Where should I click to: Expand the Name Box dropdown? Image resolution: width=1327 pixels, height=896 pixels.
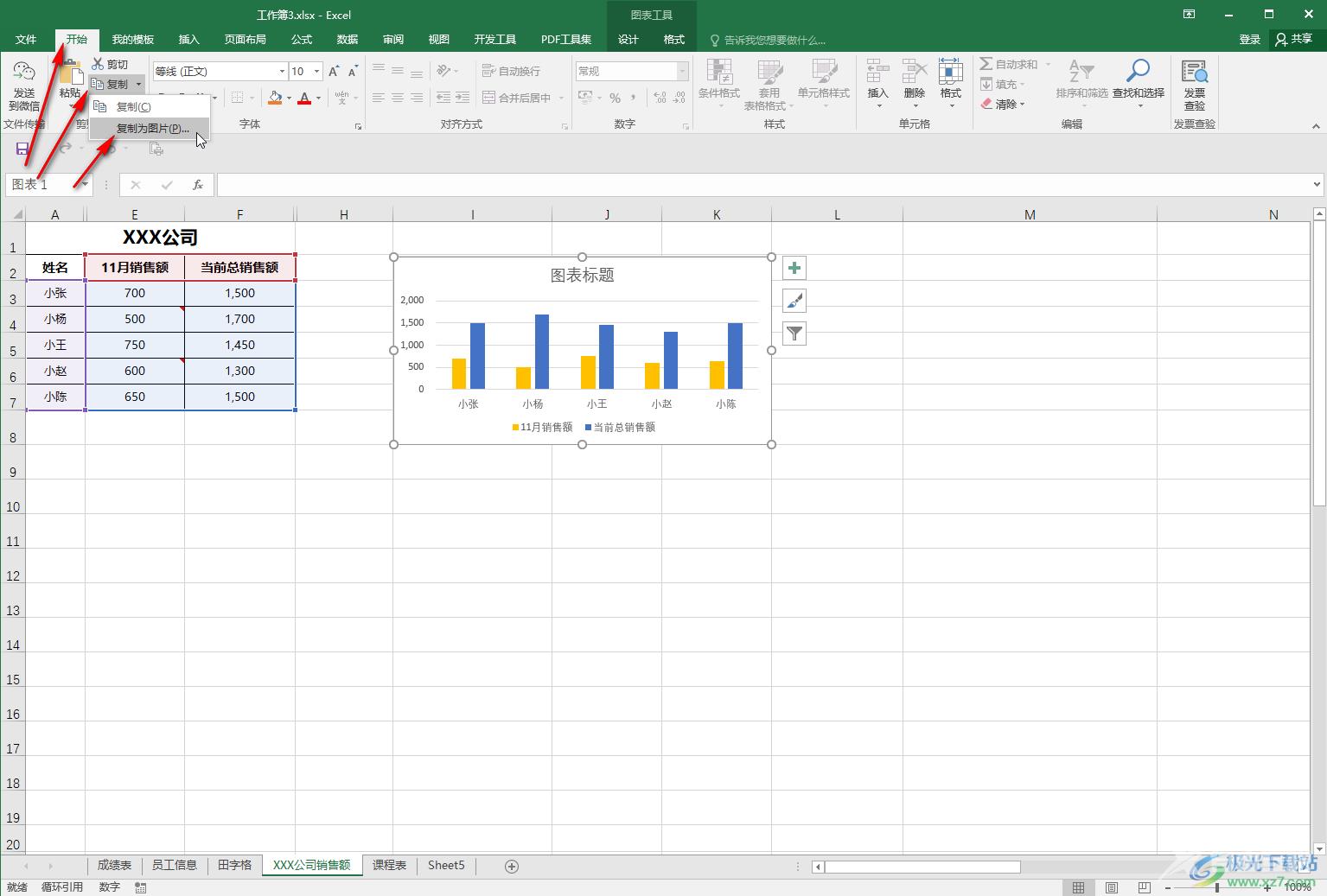click(86, 184)
